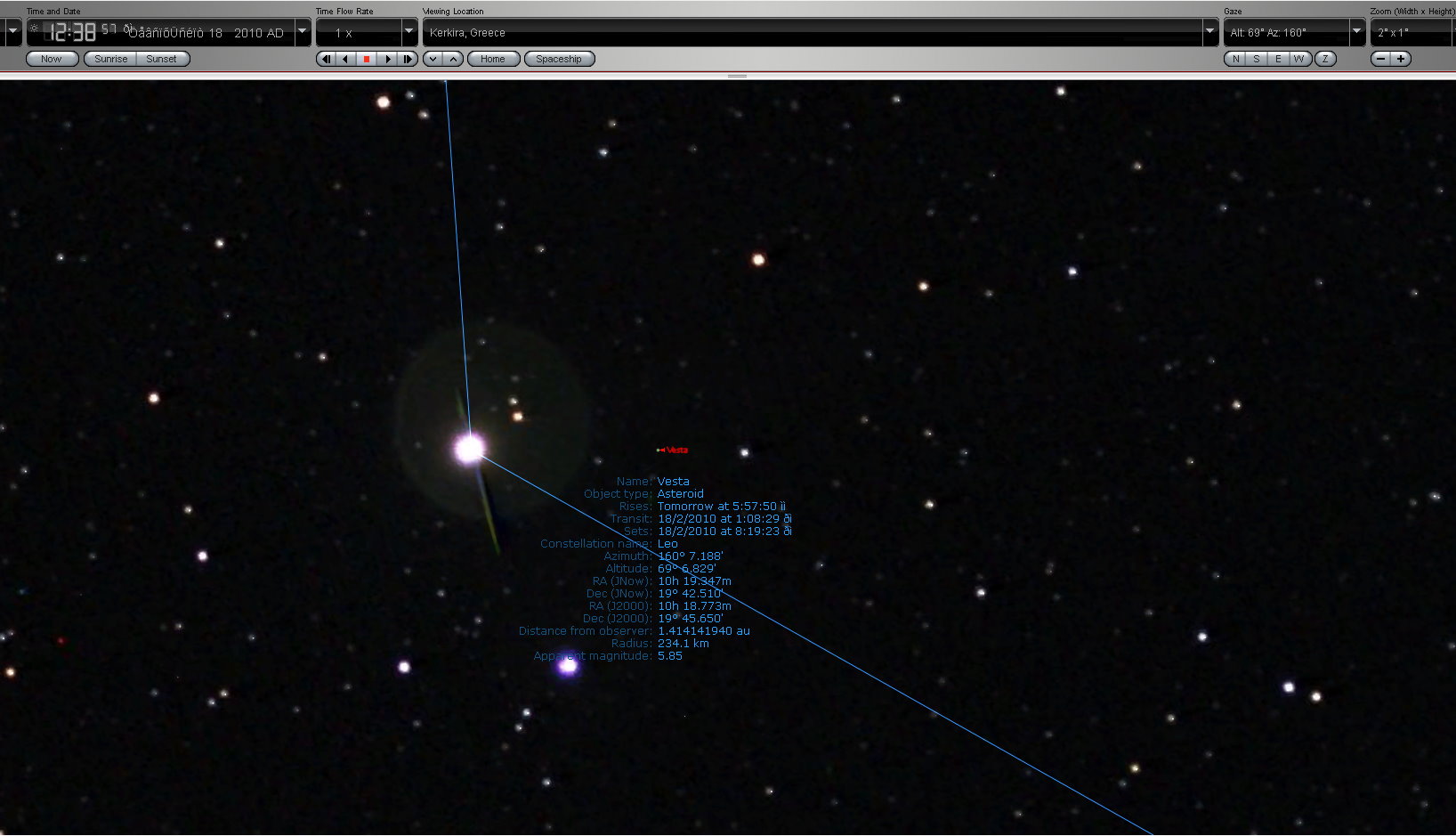1456x836 pixels.
Task: Click the Spaceship button
Action: point(559,59)
